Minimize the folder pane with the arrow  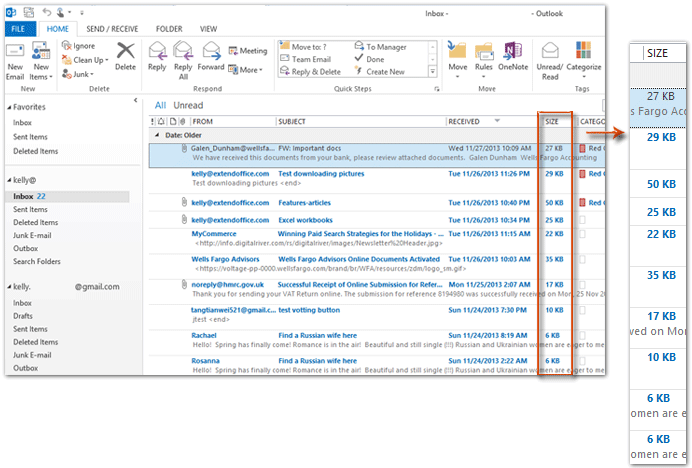click(x=135, y=100)
